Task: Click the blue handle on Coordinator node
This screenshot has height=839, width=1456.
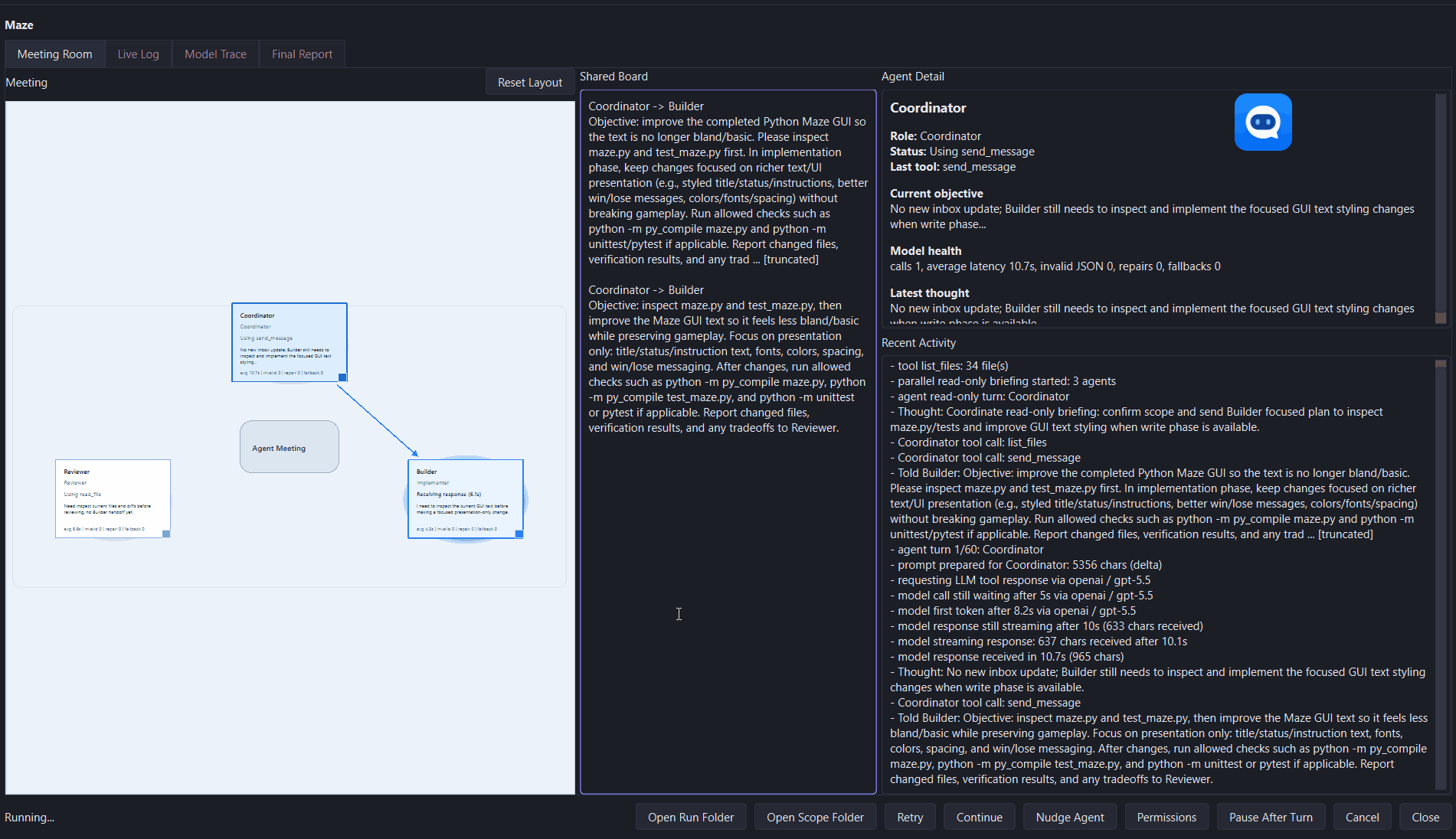Action: 342,377
